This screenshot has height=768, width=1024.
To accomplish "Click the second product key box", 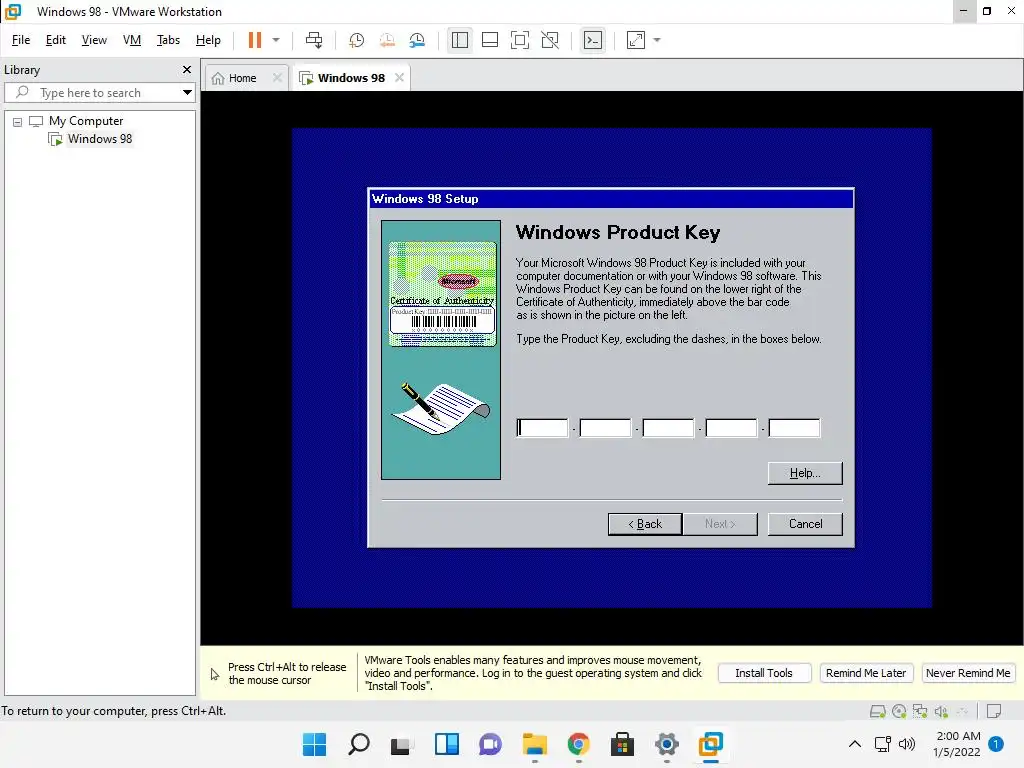I will (x=605, y=428).
